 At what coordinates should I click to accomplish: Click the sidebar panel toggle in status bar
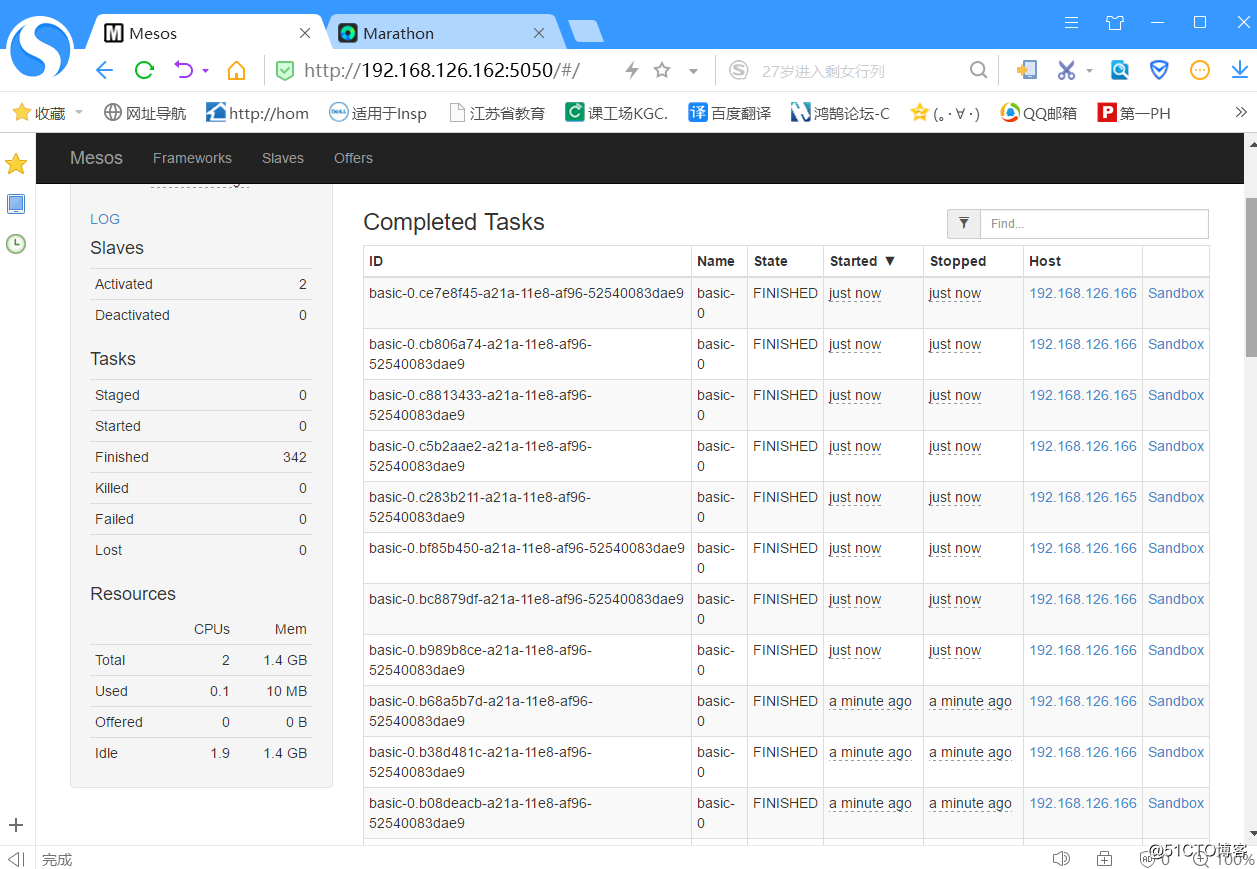[x=17, y=858]
